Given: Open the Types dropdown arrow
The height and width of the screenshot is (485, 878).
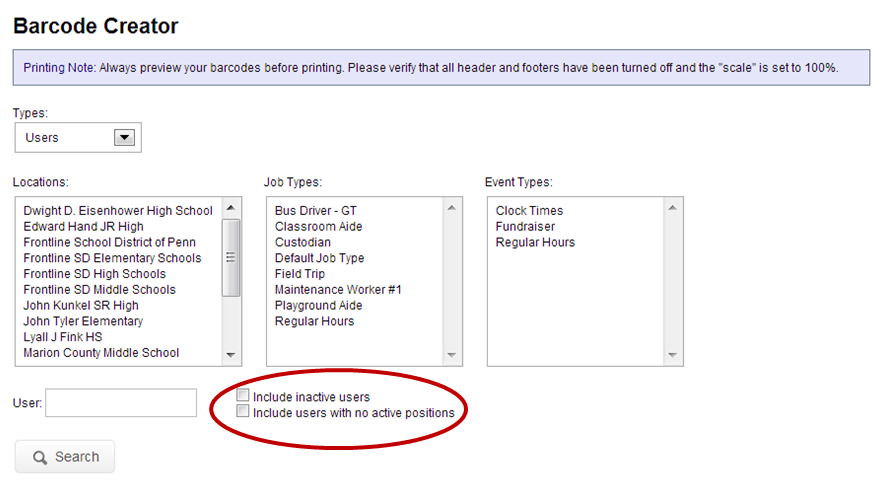Looking at the screenshot, I should [124, 137].
